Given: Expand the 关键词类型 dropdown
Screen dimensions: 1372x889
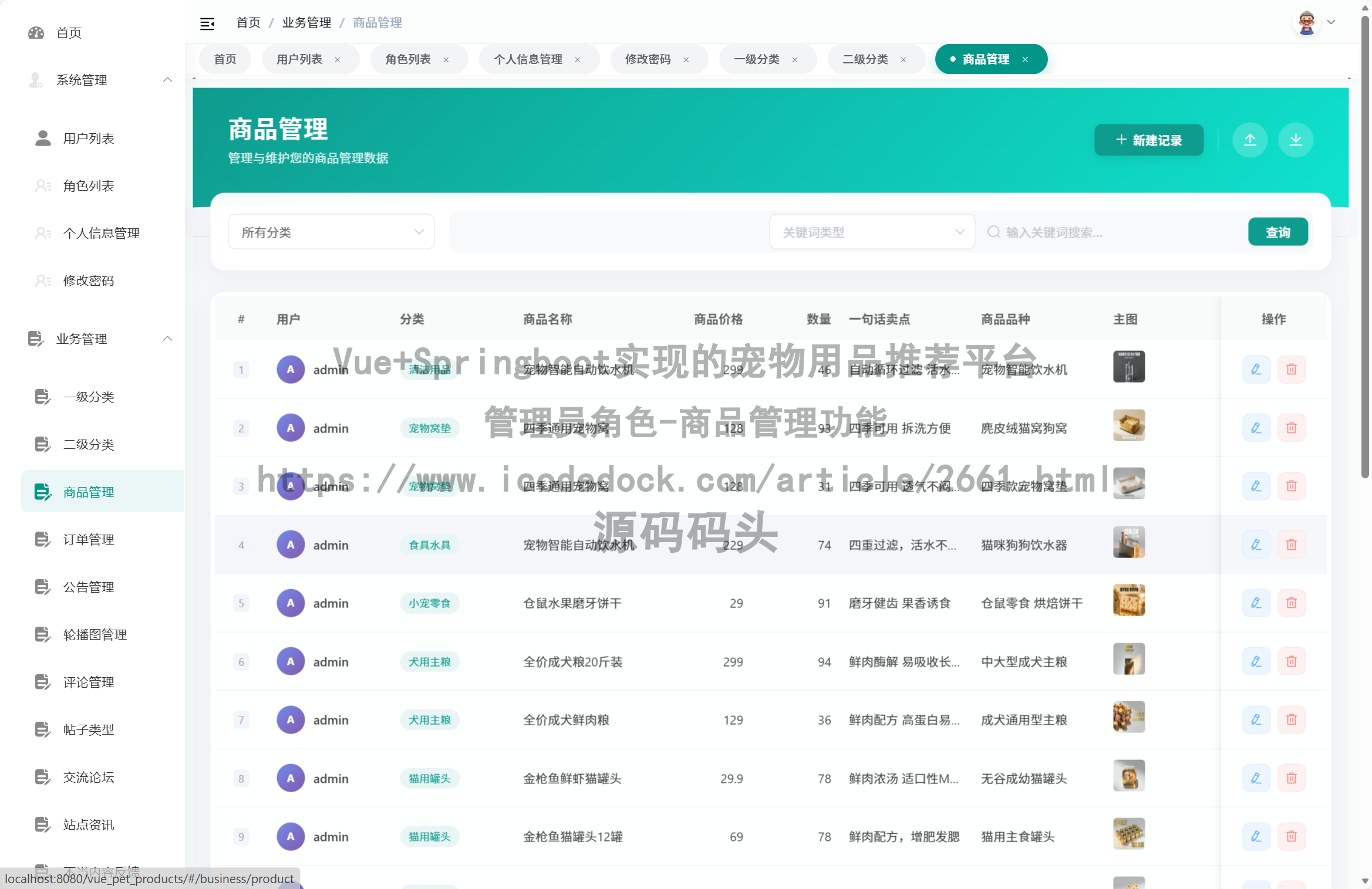Looking at the screenshot, I should pyautogui.click(x=872, y=231).
